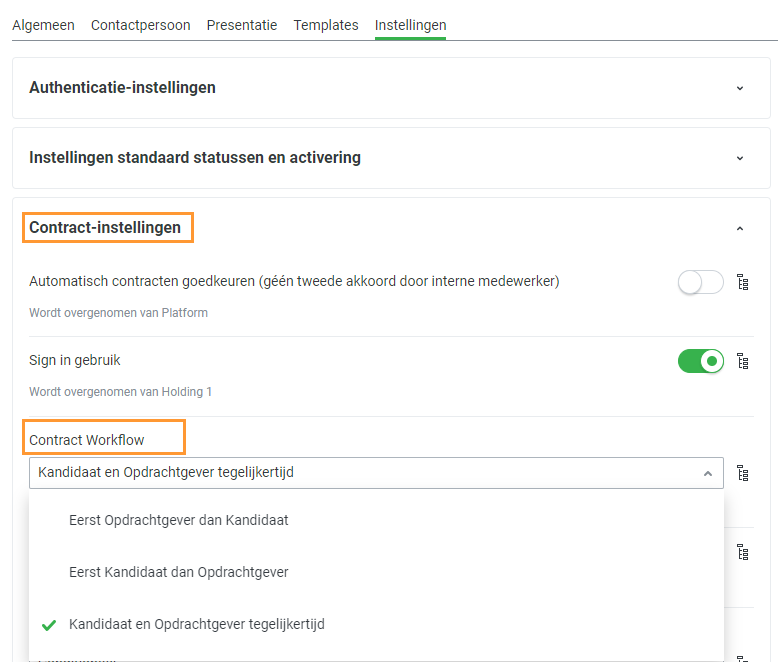778x662 pixels.
Task: Open the Contactpersoon tab
Action: pos(140,25)
